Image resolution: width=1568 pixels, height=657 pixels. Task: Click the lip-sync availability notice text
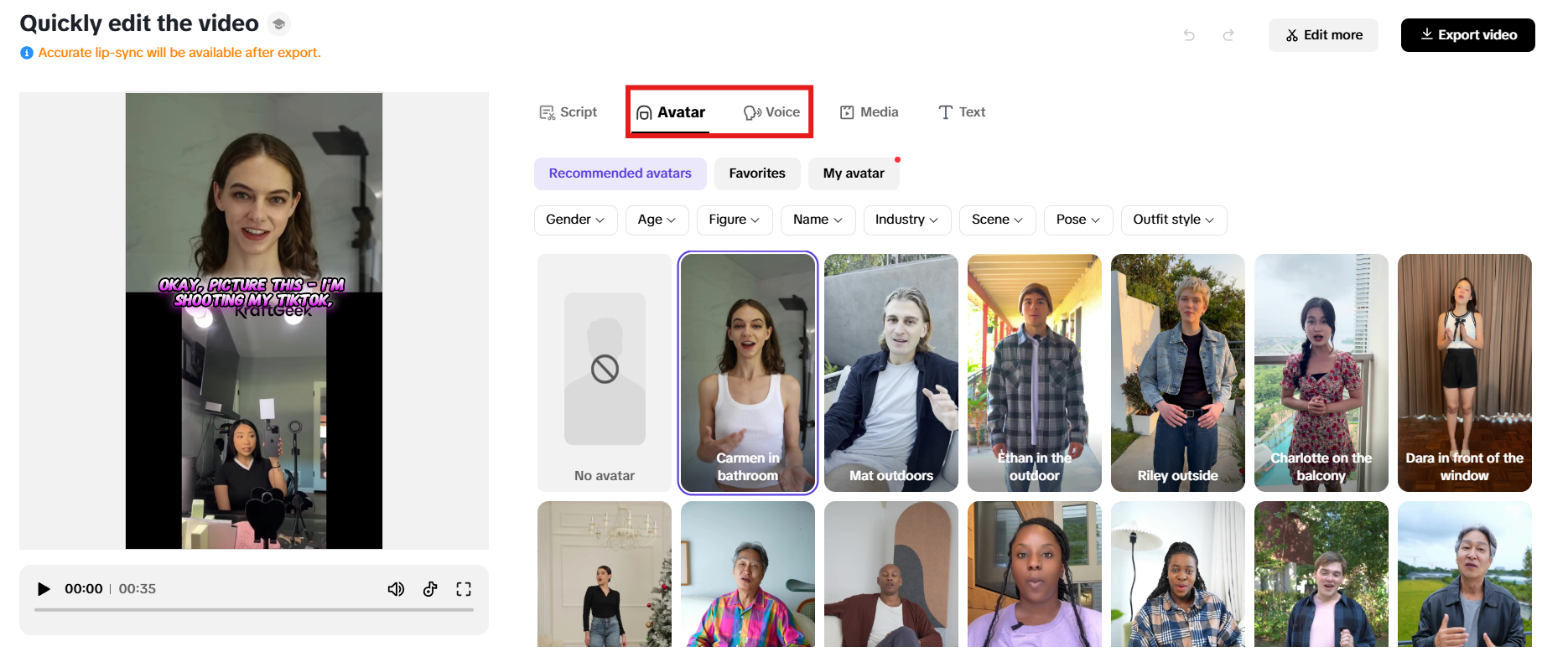coord(179,53)
